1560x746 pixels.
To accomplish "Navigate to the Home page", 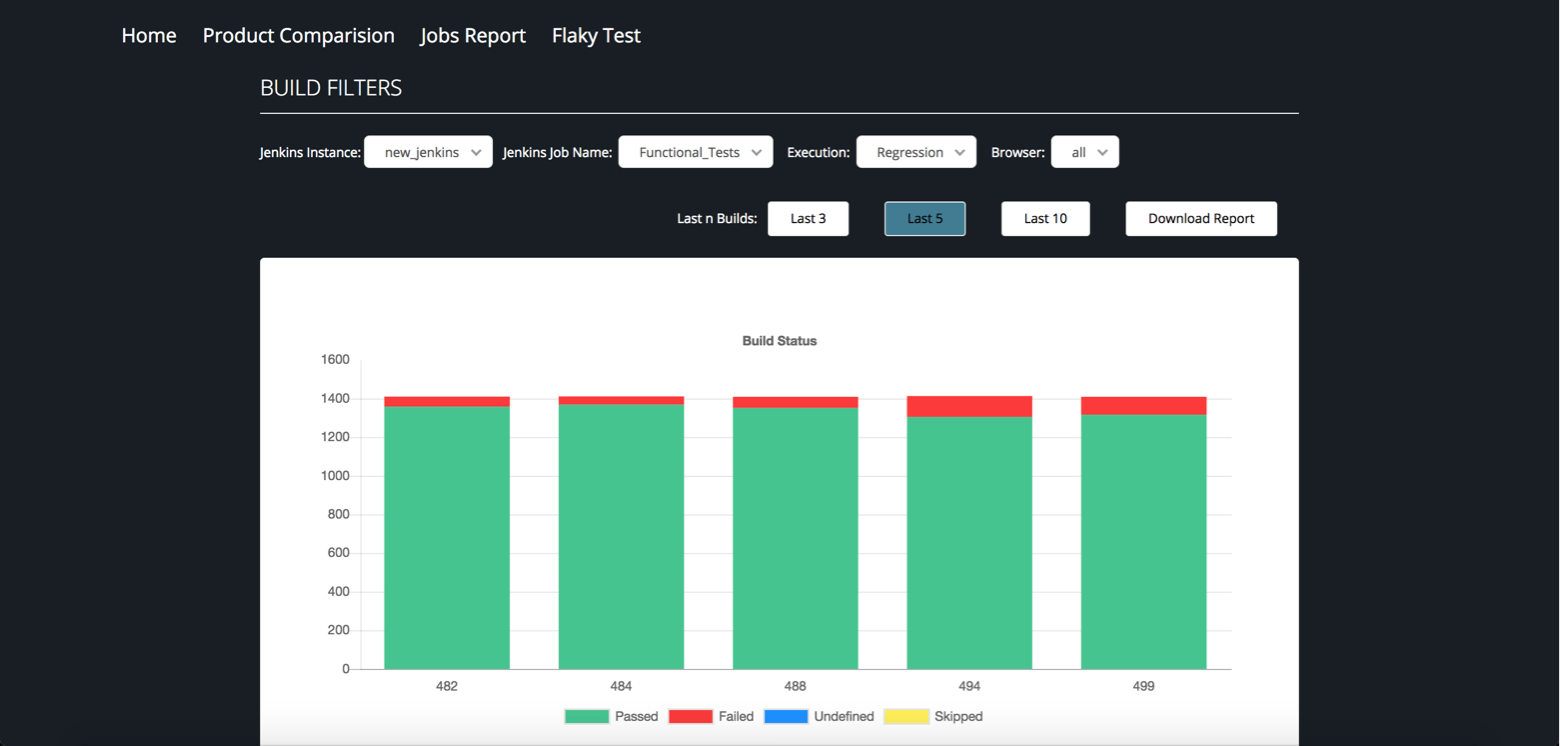I will point(148,35).
